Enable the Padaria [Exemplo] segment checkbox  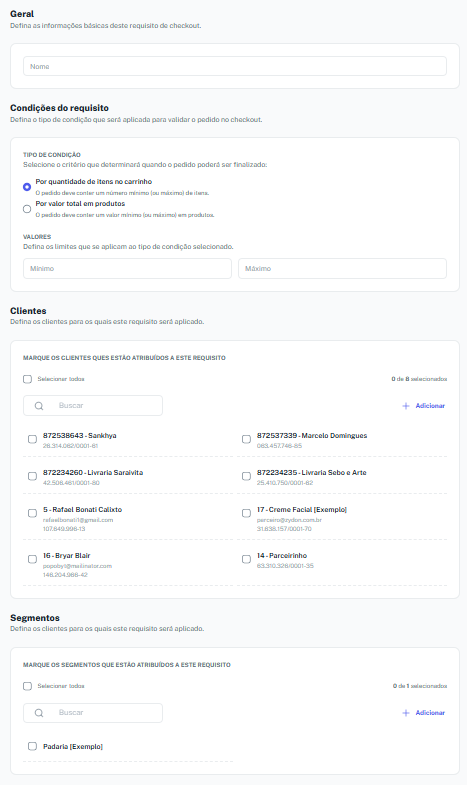click(33, 746)
